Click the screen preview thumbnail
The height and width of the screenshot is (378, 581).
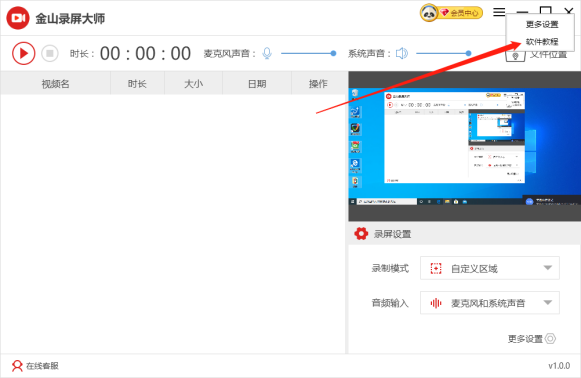(465, 146)
